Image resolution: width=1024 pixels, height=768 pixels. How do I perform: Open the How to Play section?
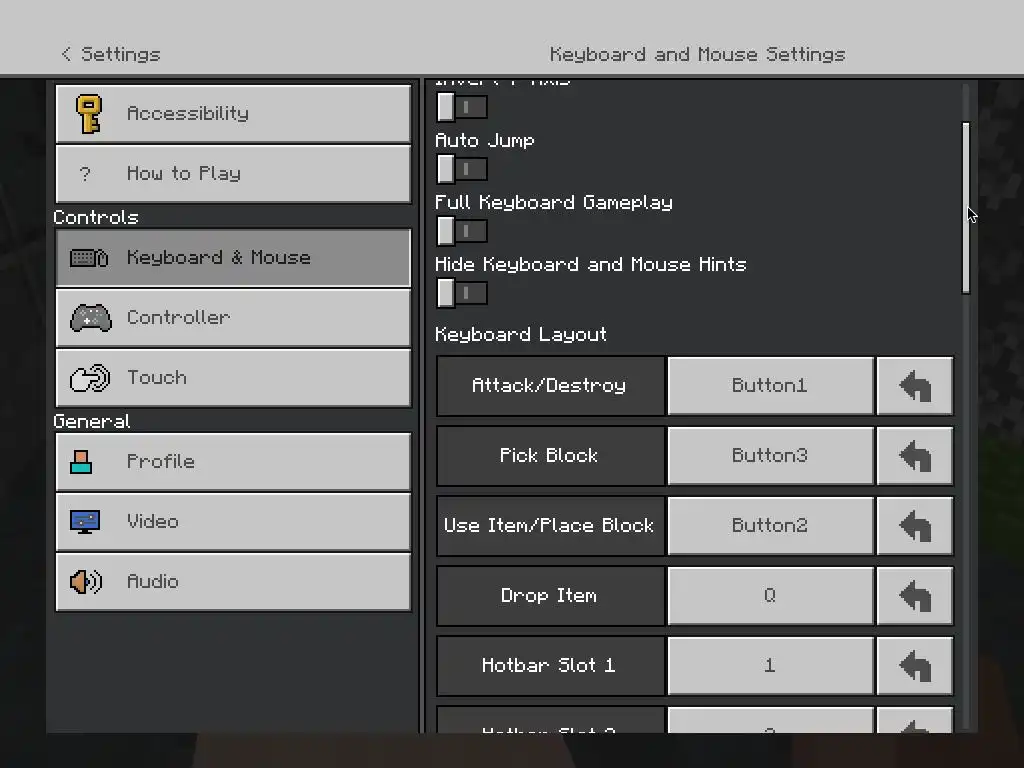[x=233, y=174]
